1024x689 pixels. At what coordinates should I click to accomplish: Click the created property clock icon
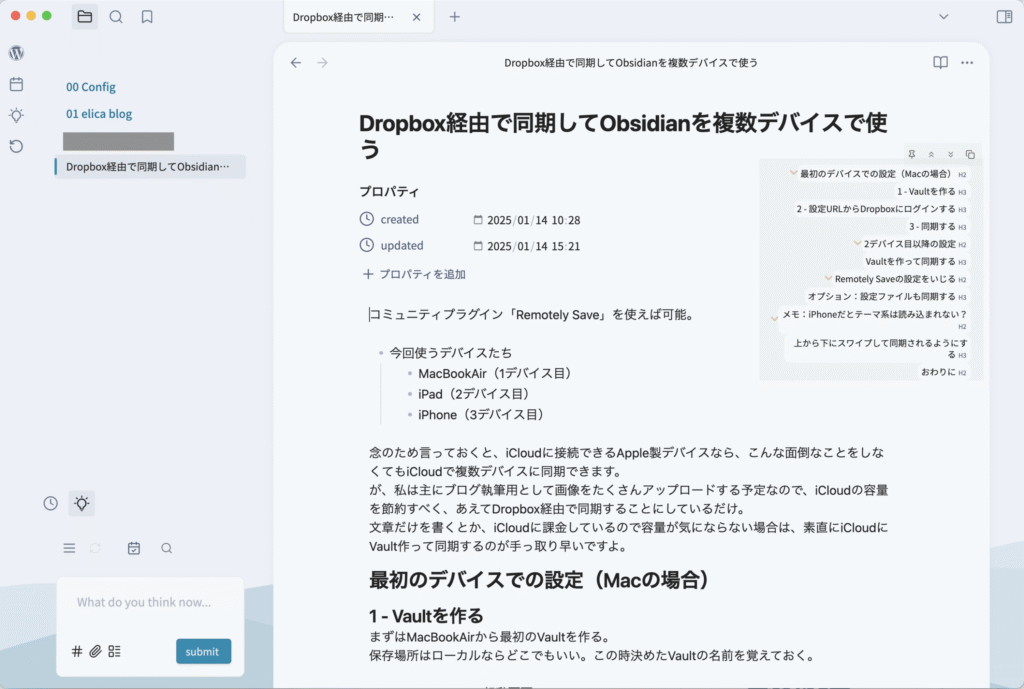point(367,219)
